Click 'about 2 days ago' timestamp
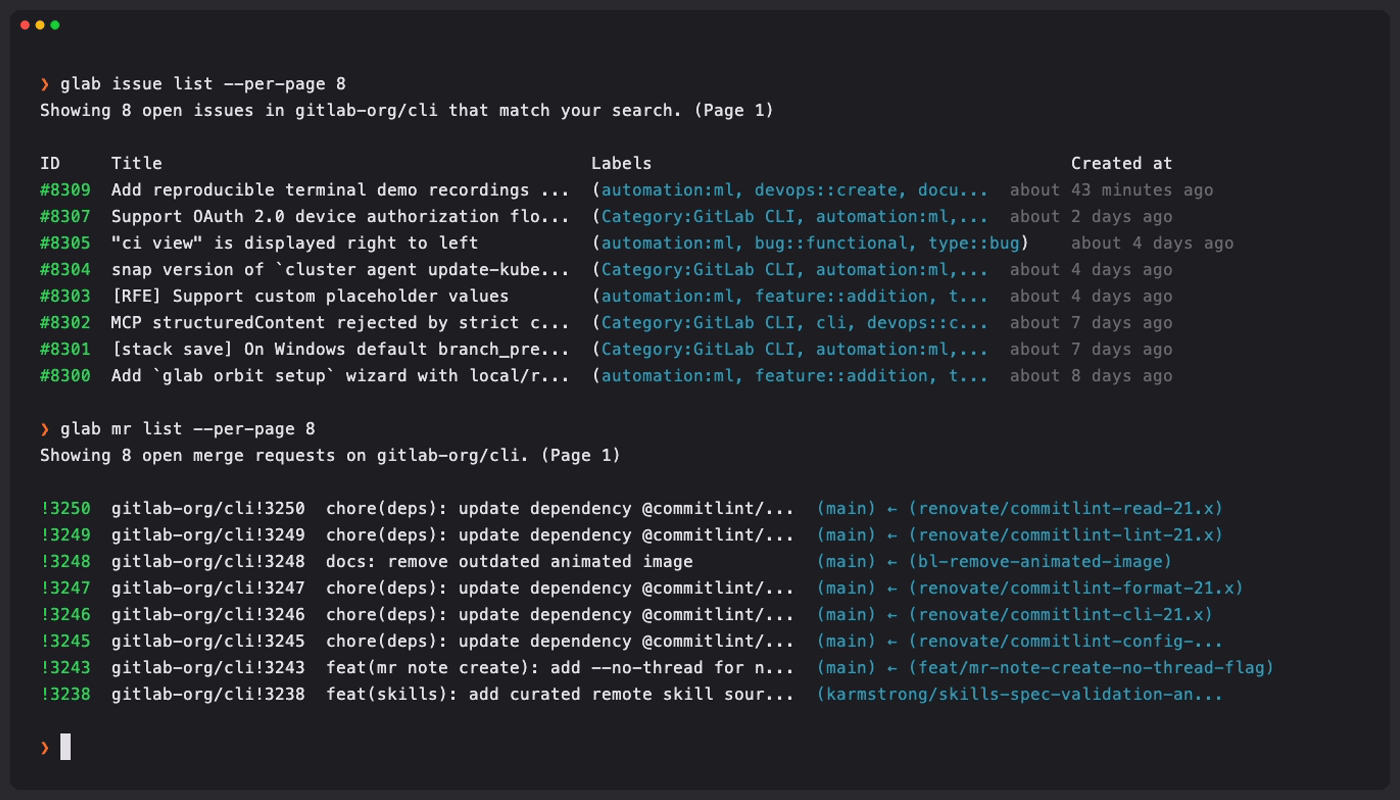The image size is (1400, 800). 1091,217
